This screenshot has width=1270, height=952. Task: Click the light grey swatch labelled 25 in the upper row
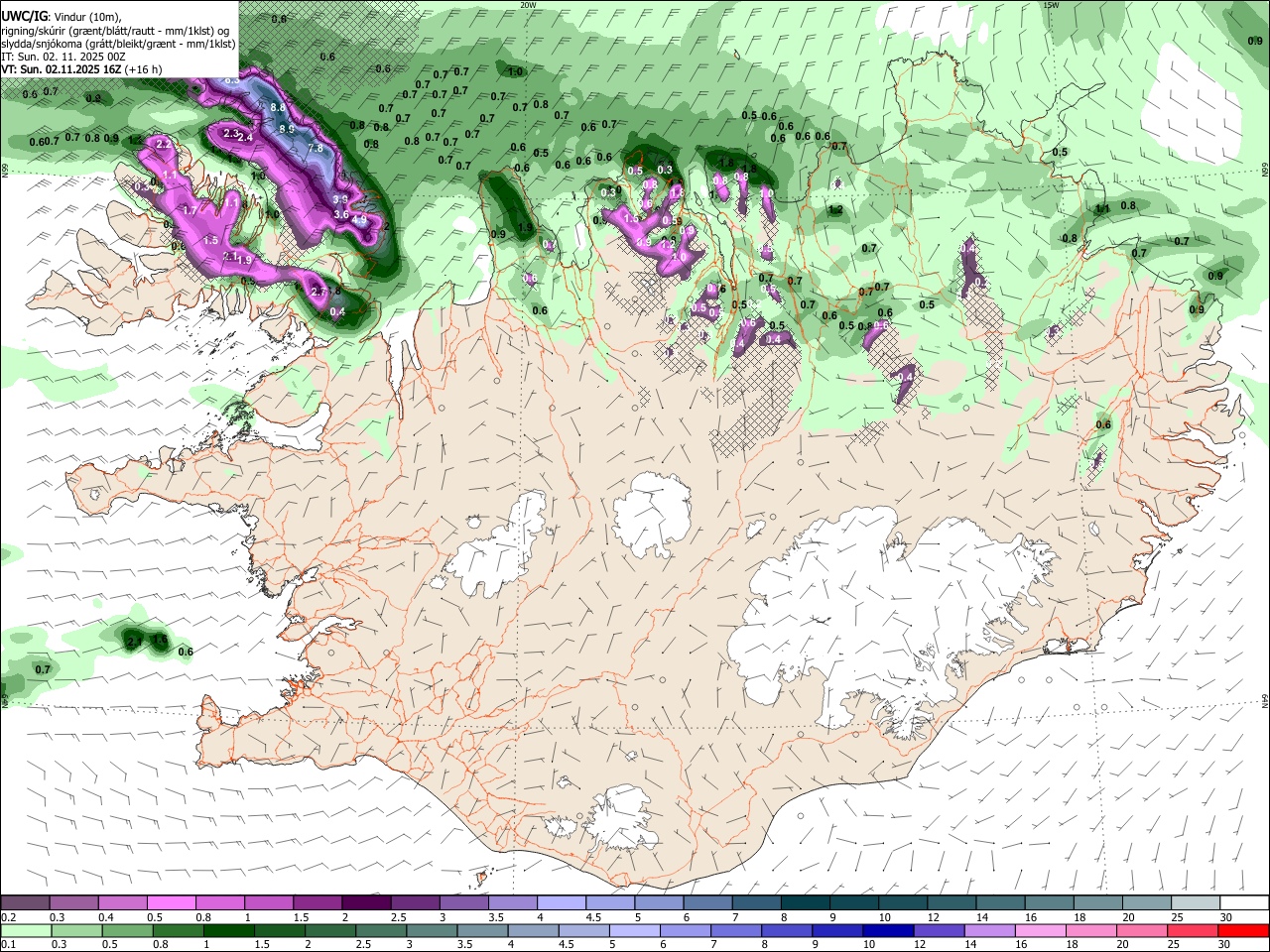(x=1196, y=903)
